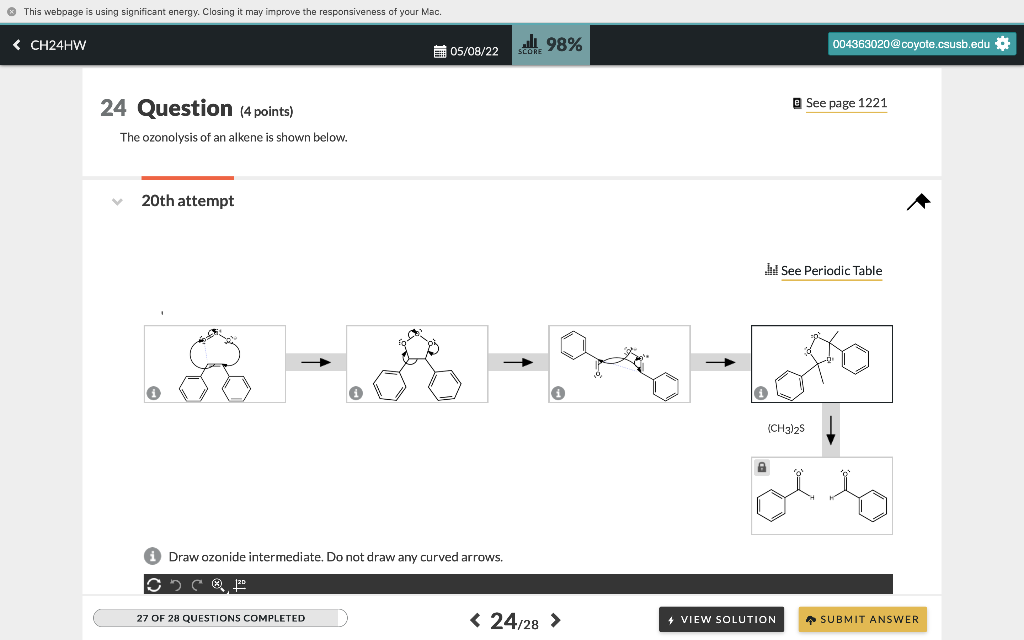Click the zoom-reset magnifier icon in drawing toolbar
The image size is (1024, 640).
217,584
